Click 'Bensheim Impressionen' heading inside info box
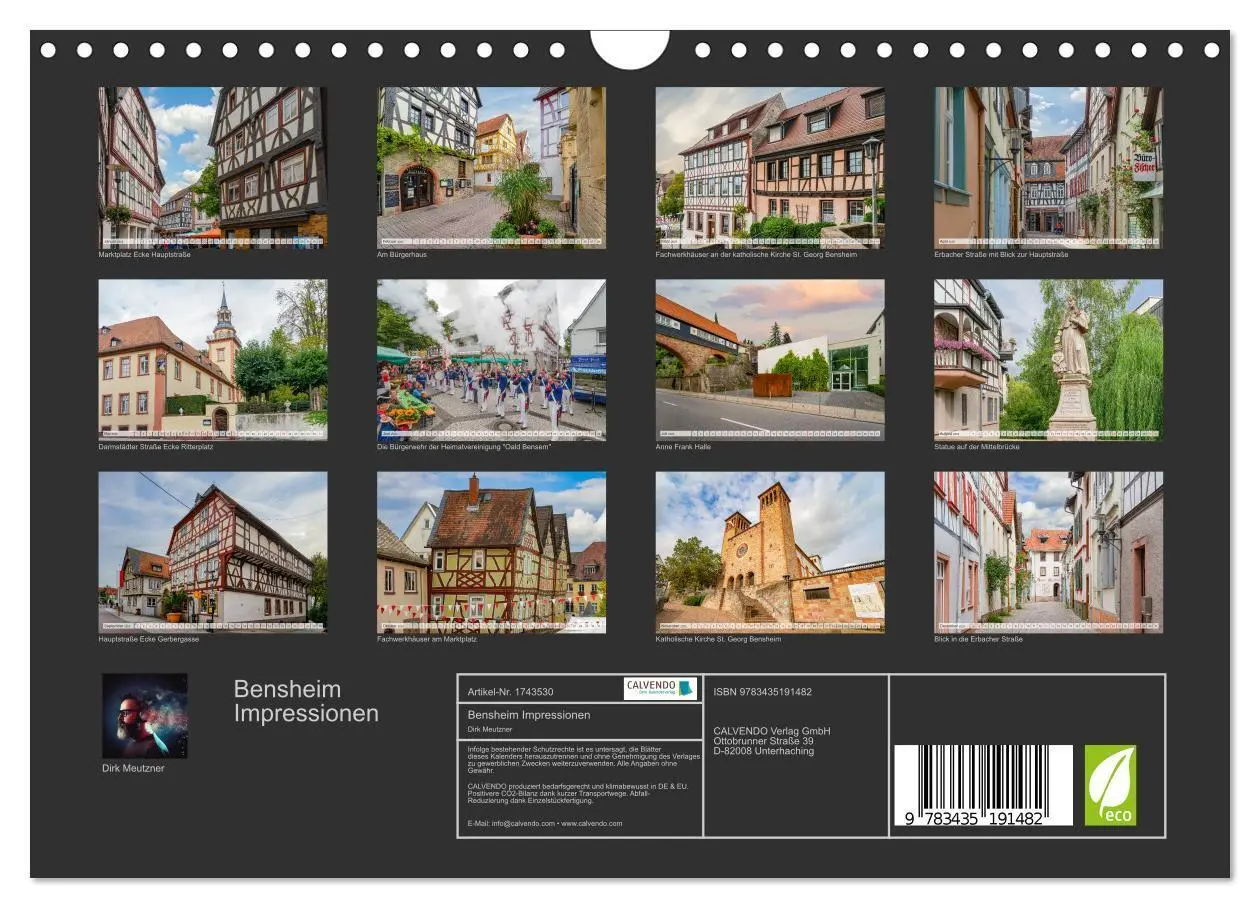The height and width of the screenshot is (908, 1260). (529, 715)
